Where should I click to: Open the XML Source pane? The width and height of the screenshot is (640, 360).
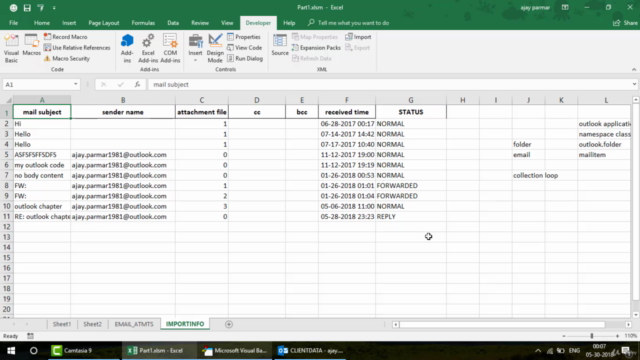pyautogui.click(x=280, y=45)
